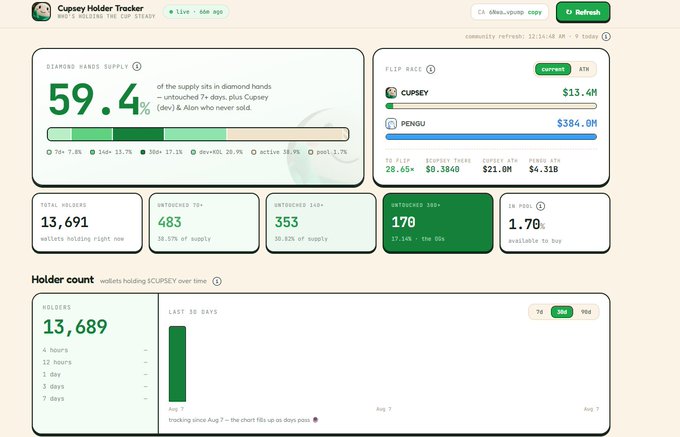This screenshot has height=437, width=680.
Task: Click the CUPSEY $13.4M value
Action: (579, 92)
